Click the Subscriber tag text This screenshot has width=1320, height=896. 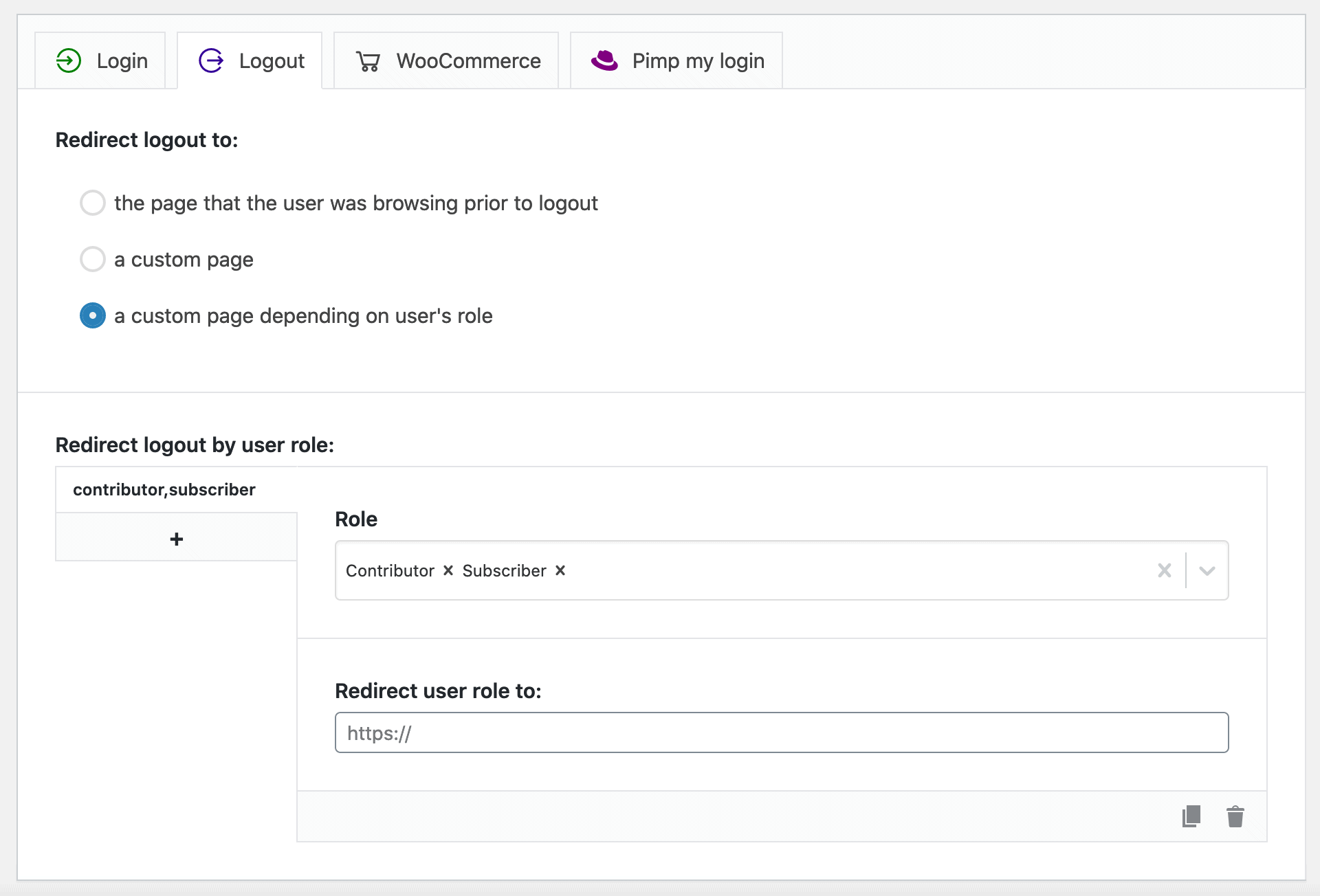tap(504, 571)
